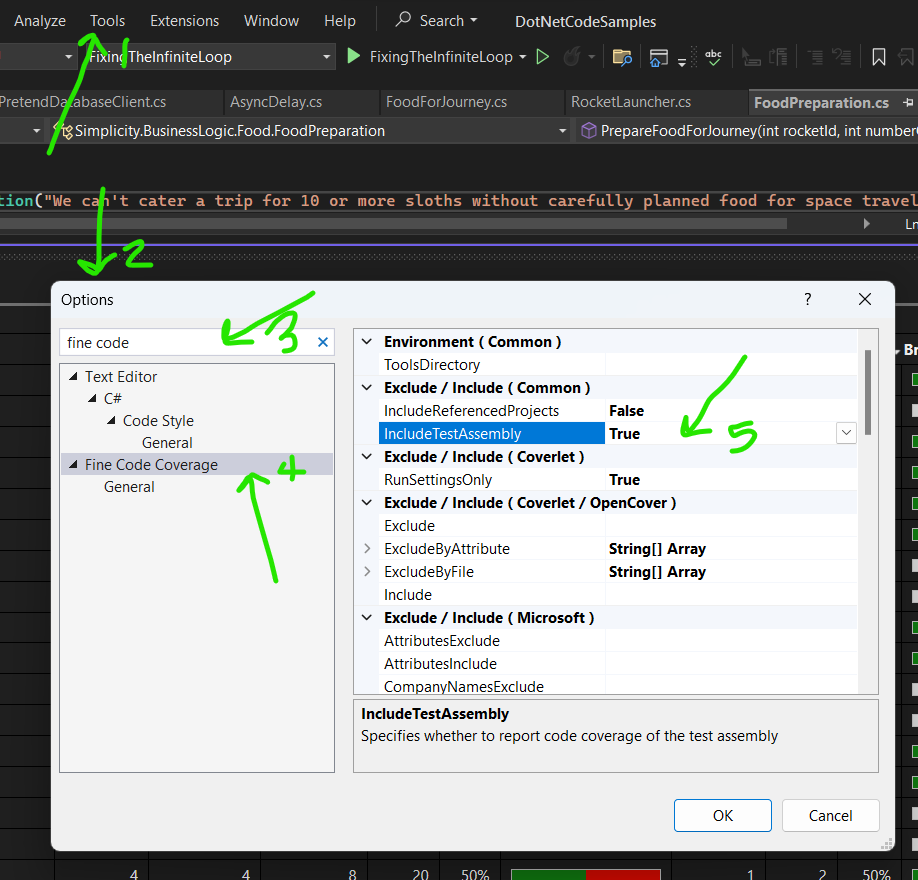Collapse Environment ( Common ) section
The image size is (918, 880).
[x=366, y=341]
